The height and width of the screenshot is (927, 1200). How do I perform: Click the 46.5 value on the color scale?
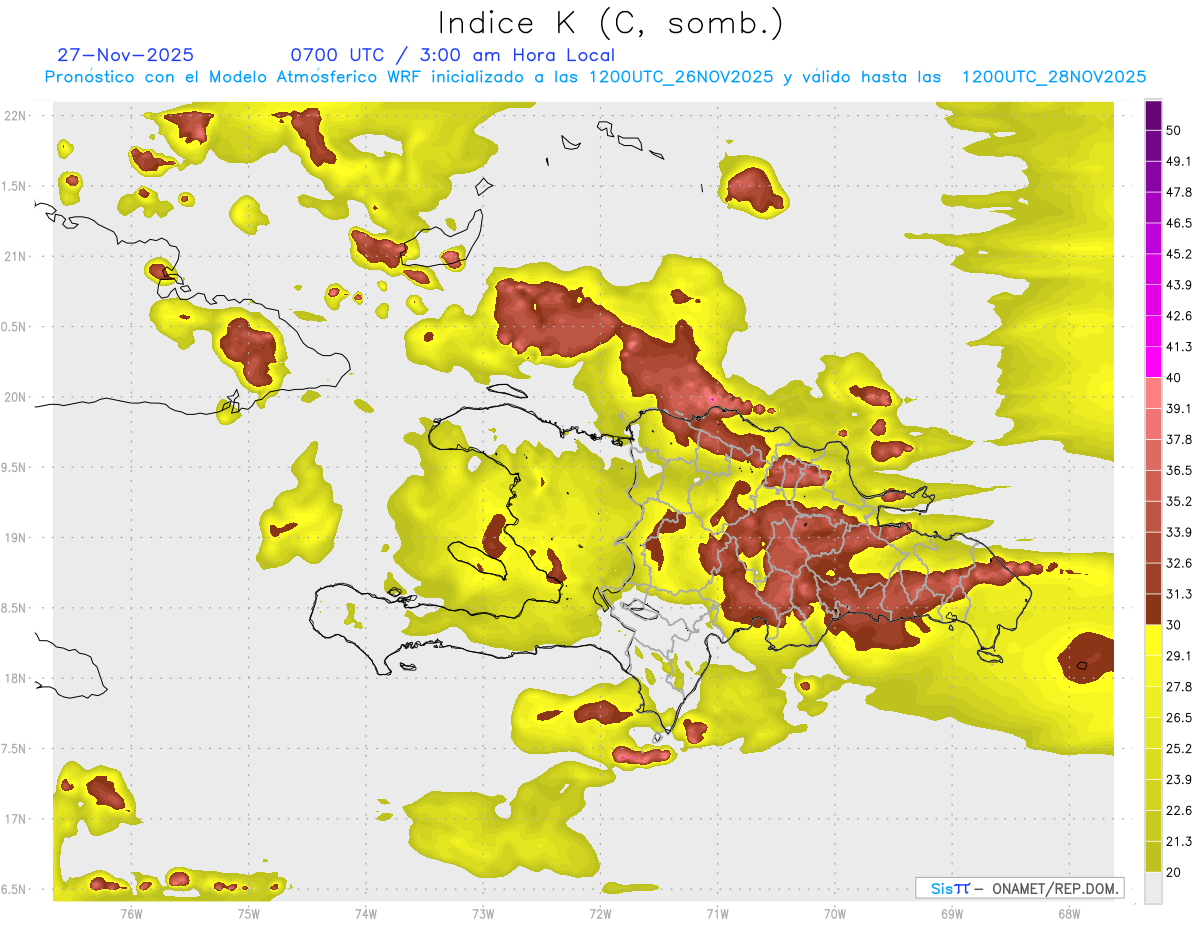coord(1179,223)
